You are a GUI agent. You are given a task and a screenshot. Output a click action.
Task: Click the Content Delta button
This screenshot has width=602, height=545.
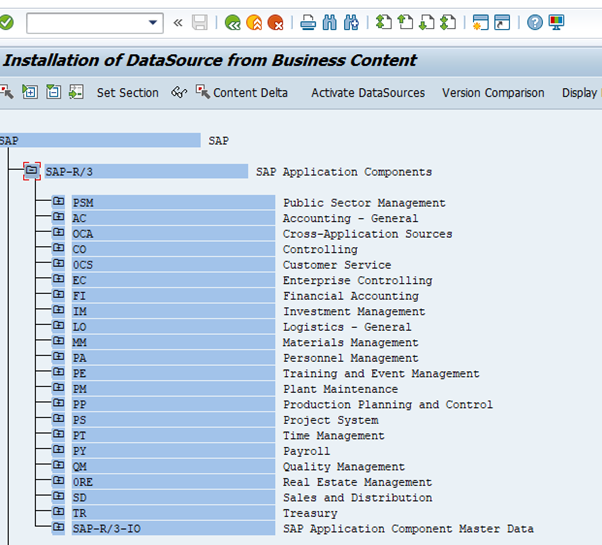(242, 92)
